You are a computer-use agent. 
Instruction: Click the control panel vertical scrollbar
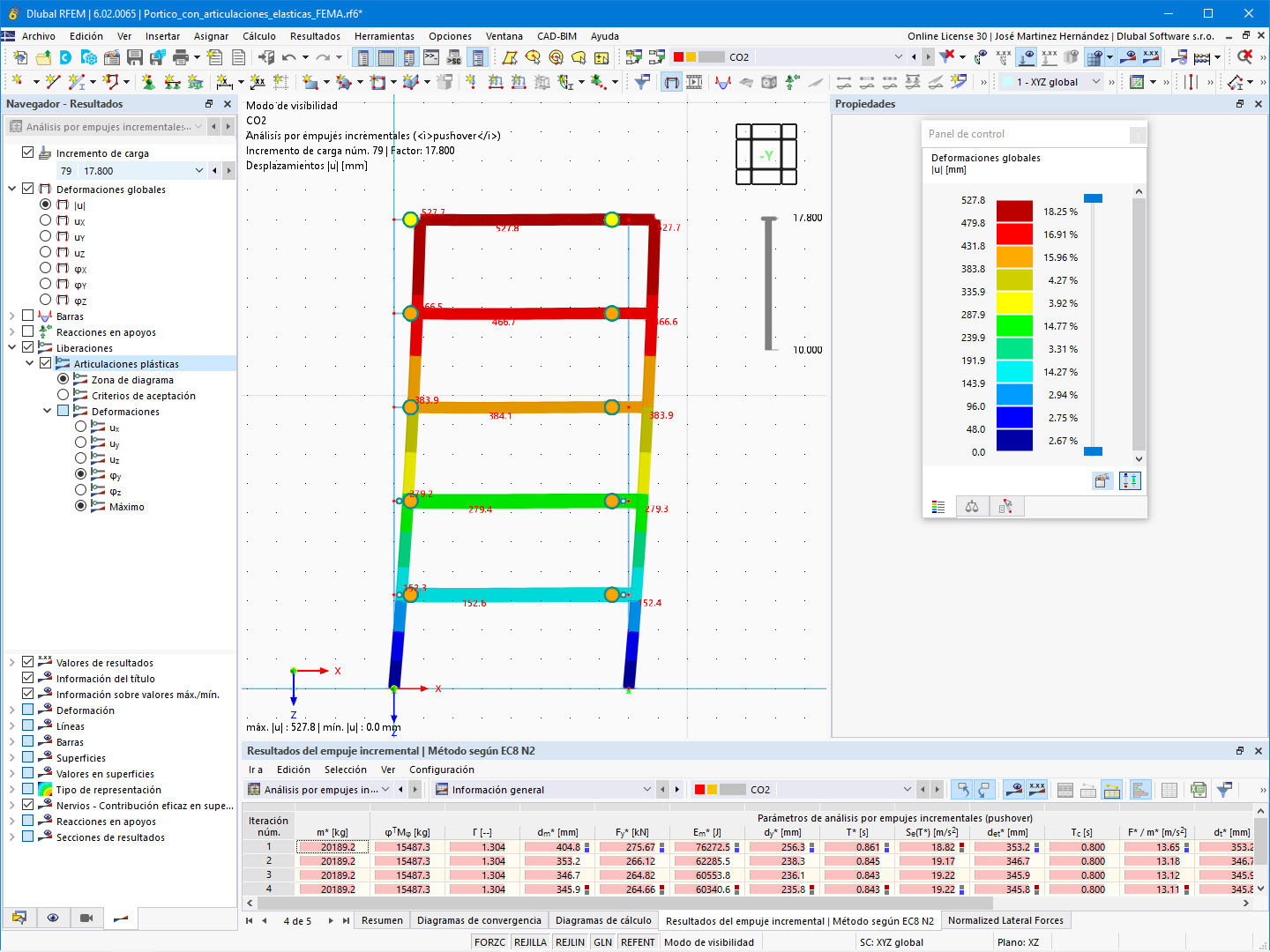[1139, 324]
